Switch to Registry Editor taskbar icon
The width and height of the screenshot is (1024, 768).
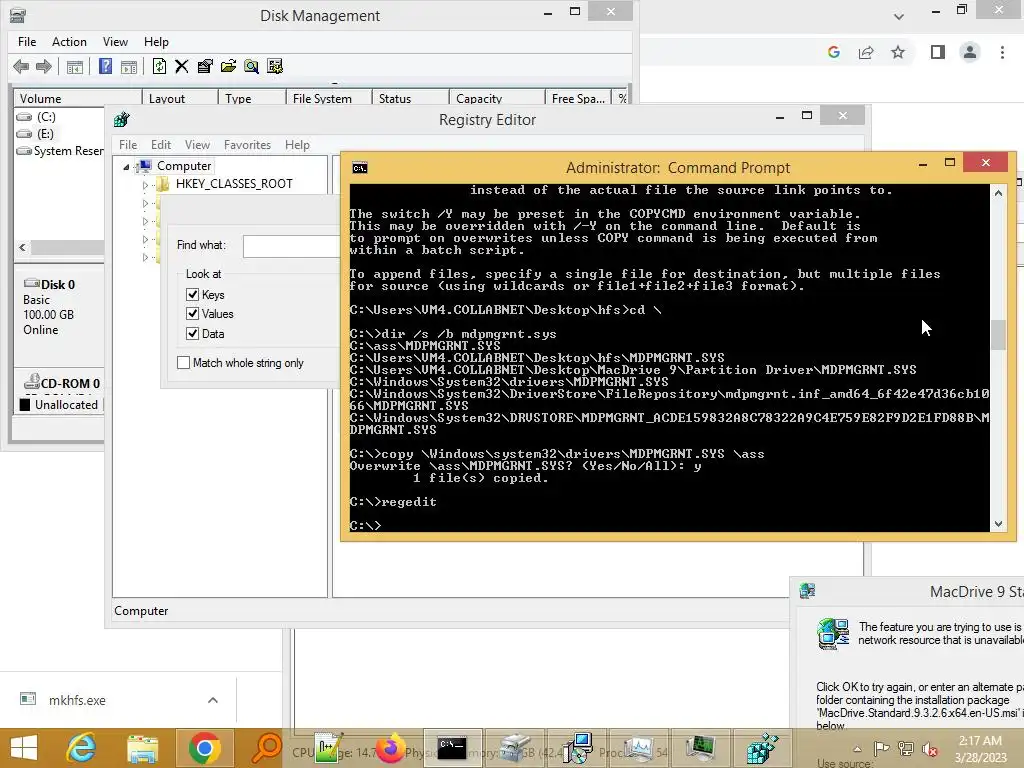coord(761,748)
